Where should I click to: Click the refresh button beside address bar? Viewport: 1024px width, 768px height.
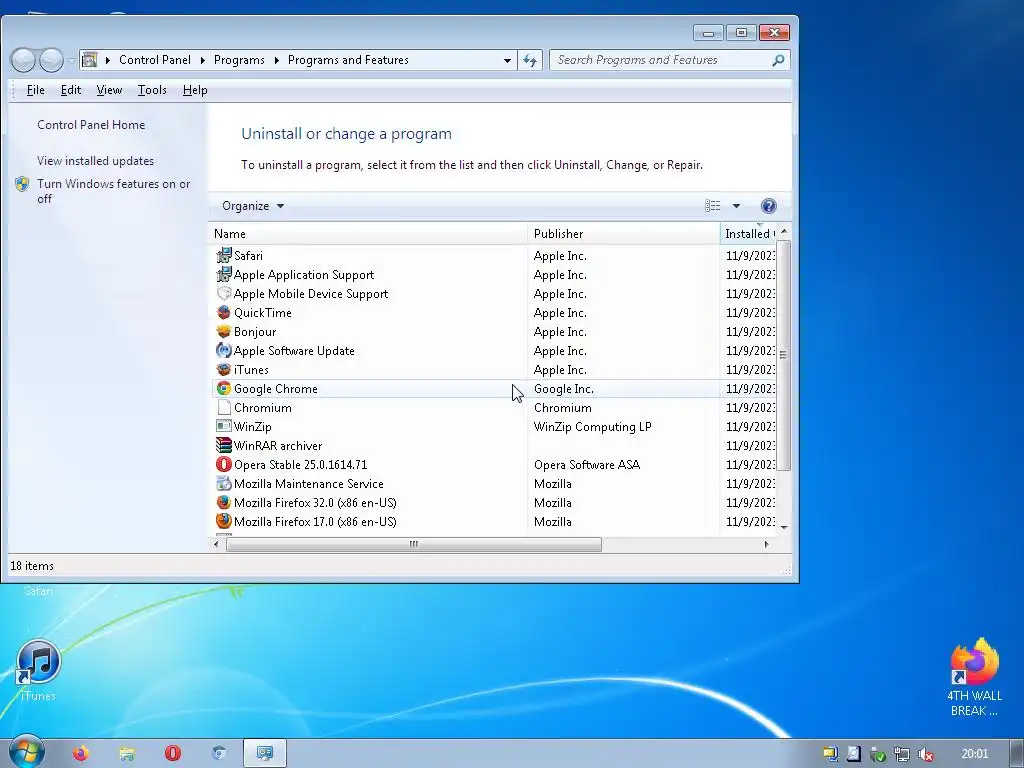point(530,60)
